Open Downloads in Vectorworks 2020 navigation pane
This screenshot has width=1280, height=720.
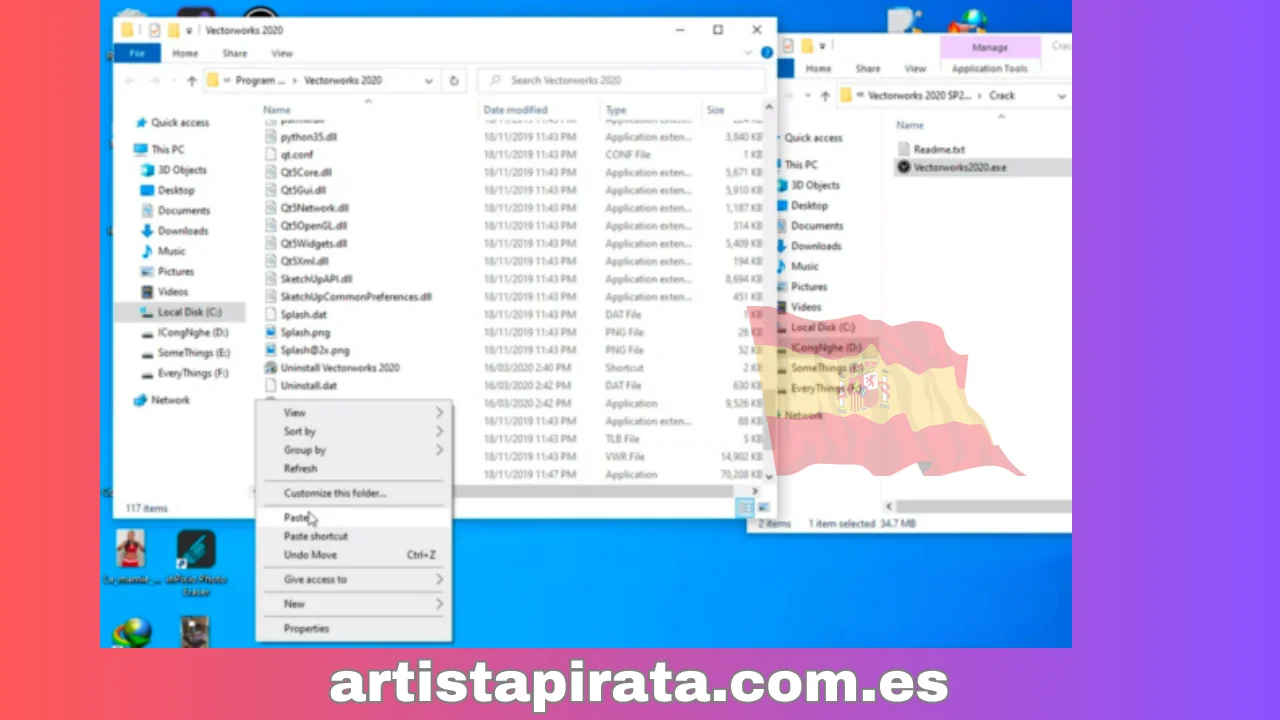pyautogui.click(x=174, y=231)
